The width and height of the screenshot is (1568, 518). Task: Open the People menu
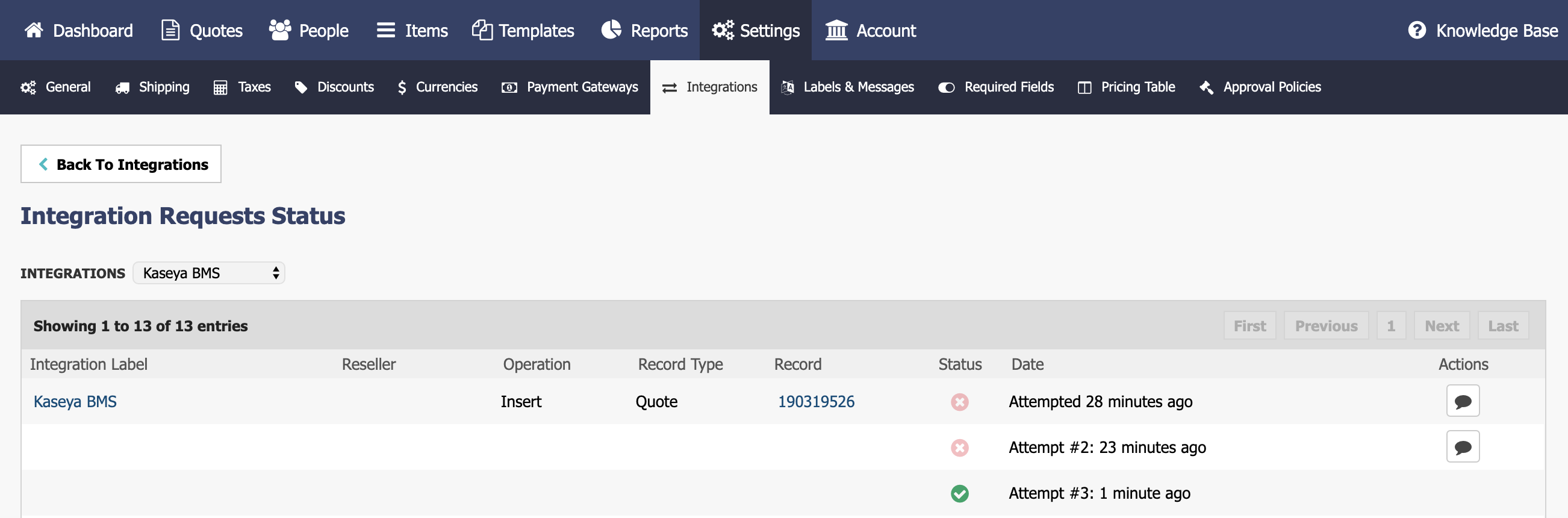point(309,30)
